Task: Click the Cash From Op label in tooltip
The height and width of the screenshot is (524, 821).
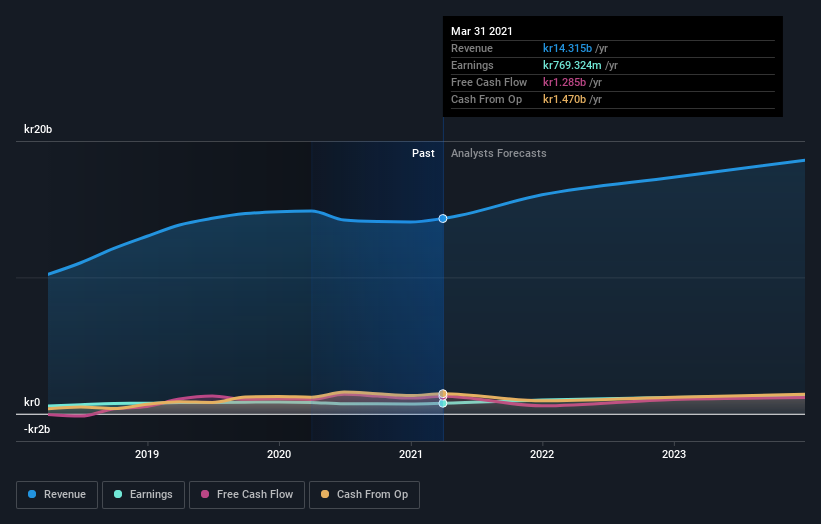Action: 486,99
